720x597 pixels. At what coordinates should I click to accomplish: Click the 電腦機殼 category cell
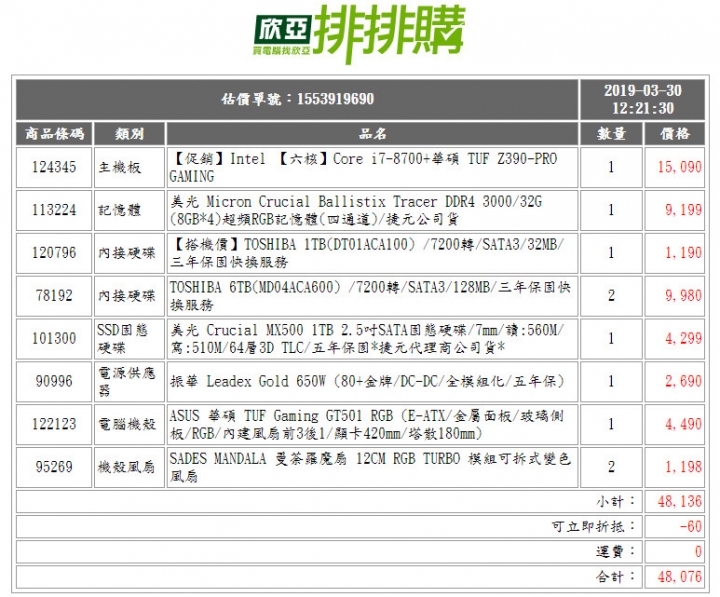pos(129,424)
